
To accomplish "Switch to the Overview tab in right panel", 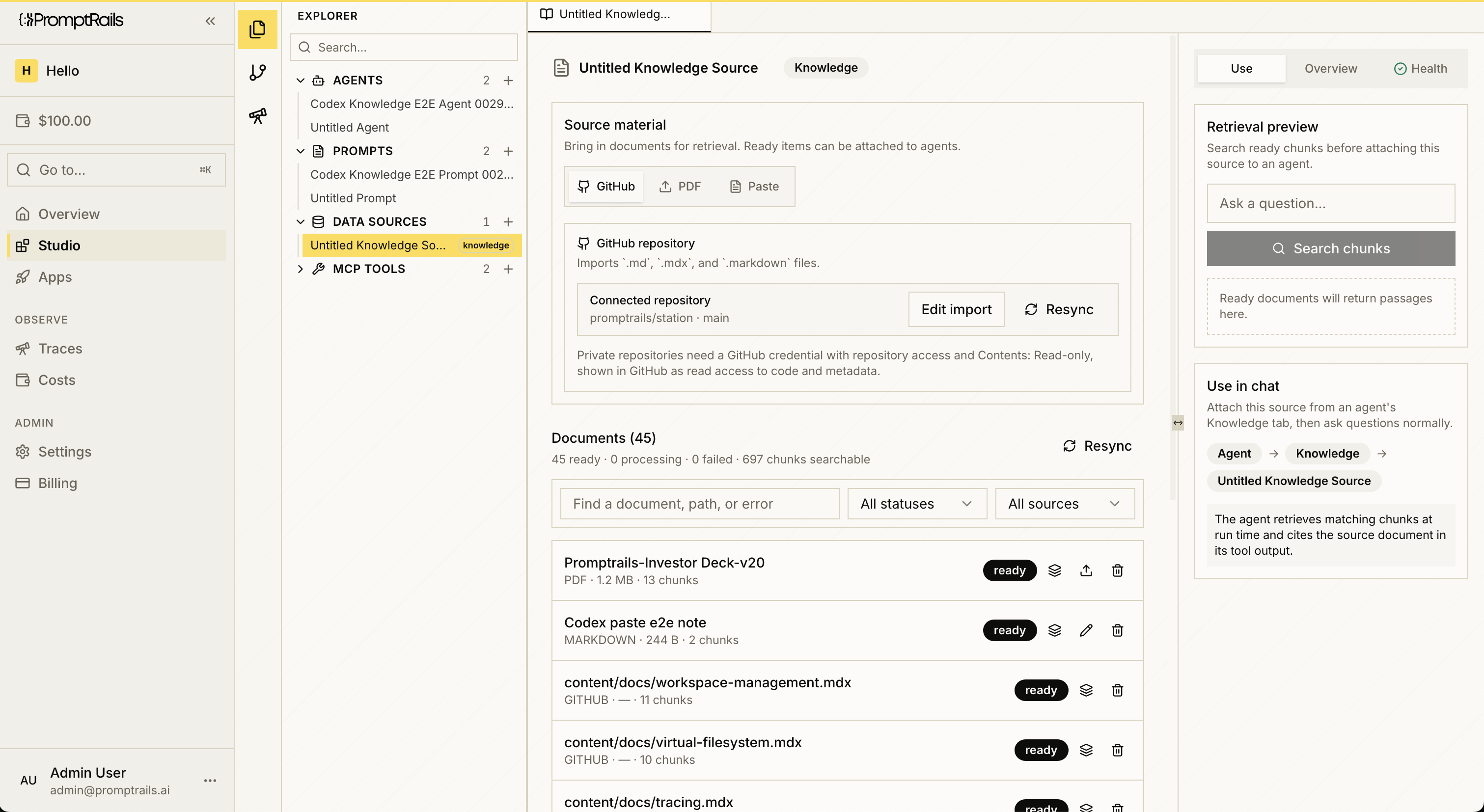I will click(x=1331, y=69).
